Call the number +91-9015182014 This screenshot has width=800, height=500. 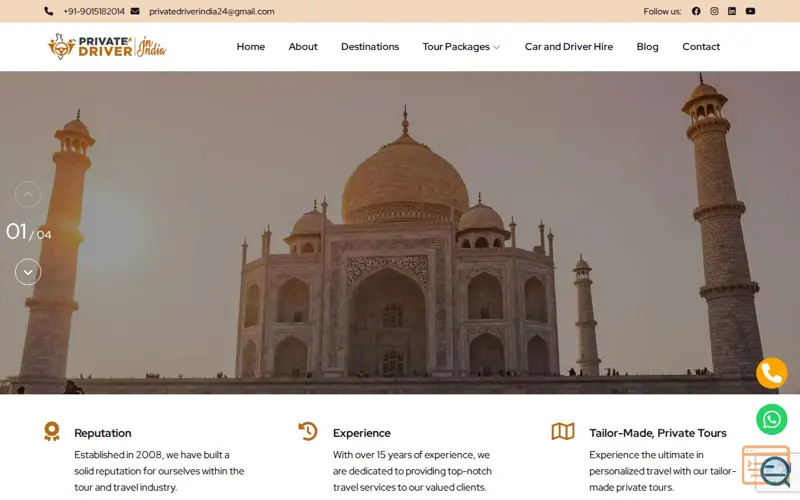tap(94, 11)
